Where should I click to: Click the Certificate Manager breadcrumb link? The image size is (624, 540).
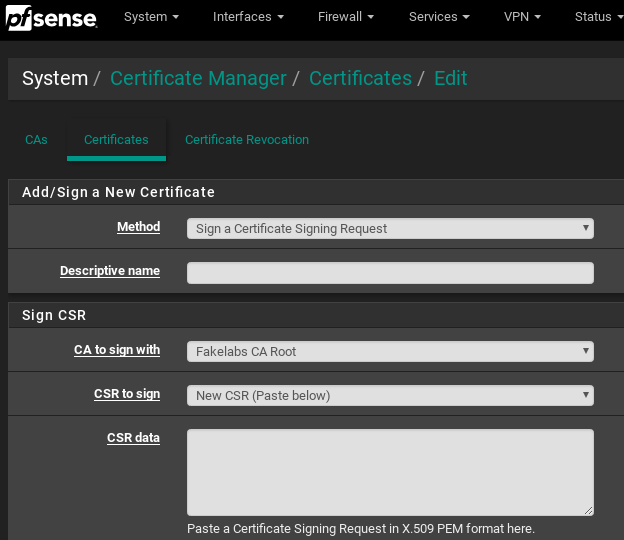pos(198,78)
